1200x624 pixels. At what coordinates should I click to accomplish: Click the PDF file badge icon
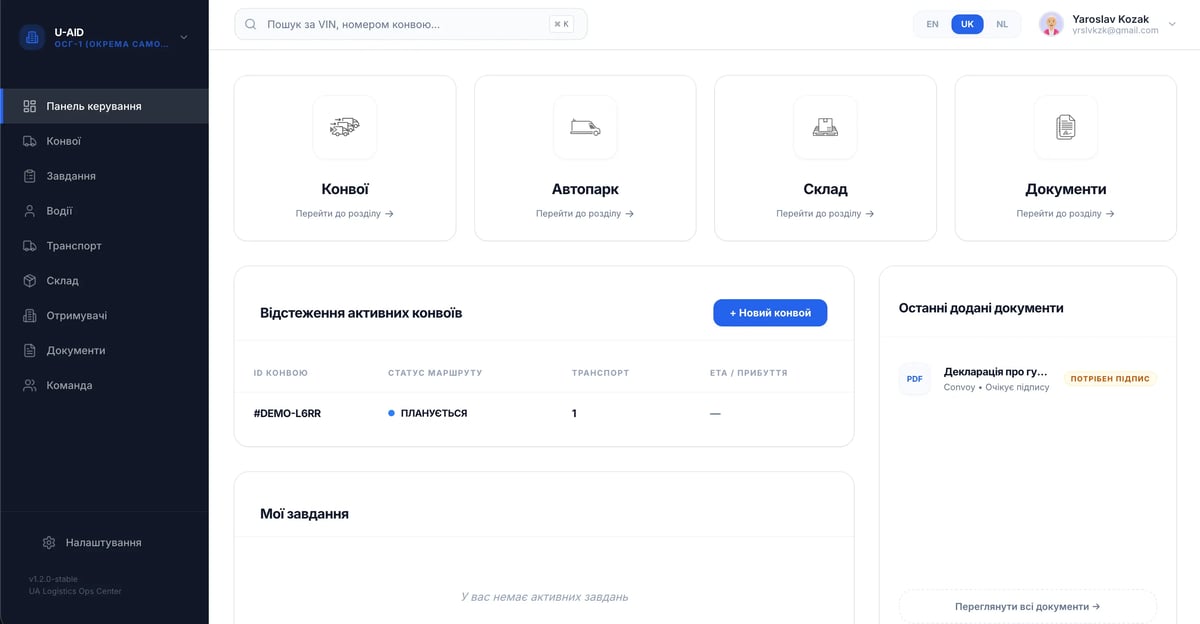click(915, 379)
